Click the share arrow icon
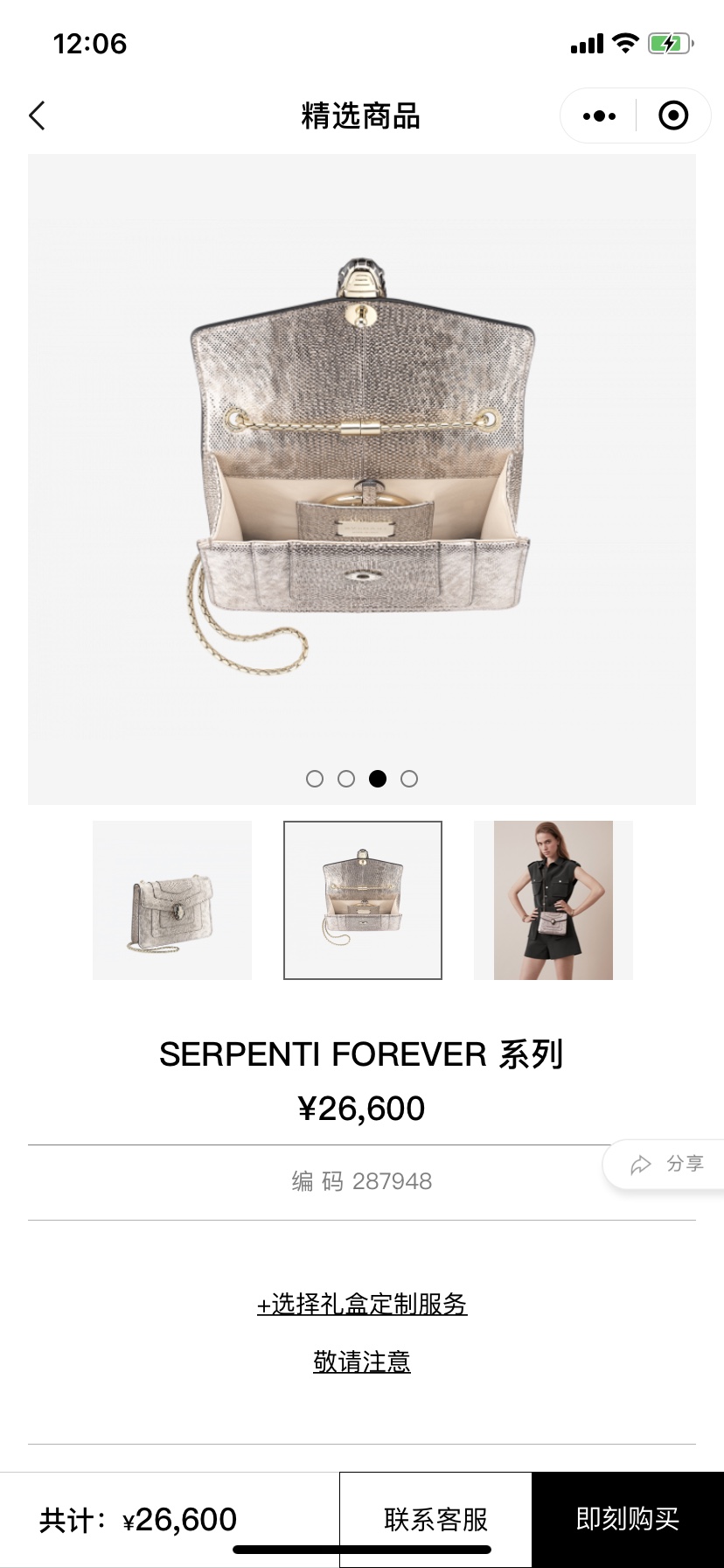 click(x=641, y=1165)
